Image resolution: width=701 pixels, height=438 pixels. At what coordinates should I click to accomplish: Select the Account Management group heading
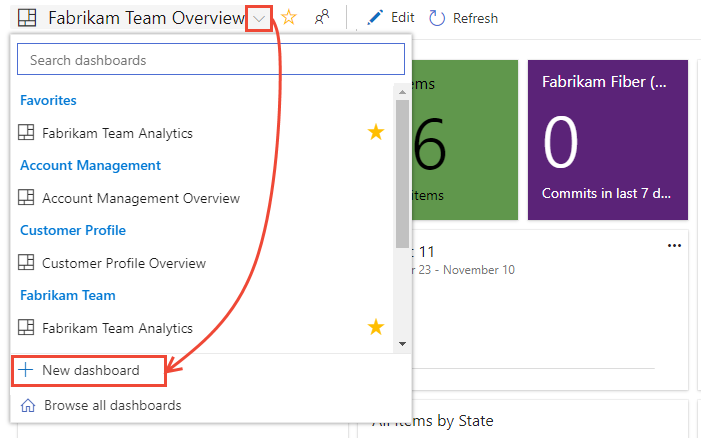coord(90,165)
